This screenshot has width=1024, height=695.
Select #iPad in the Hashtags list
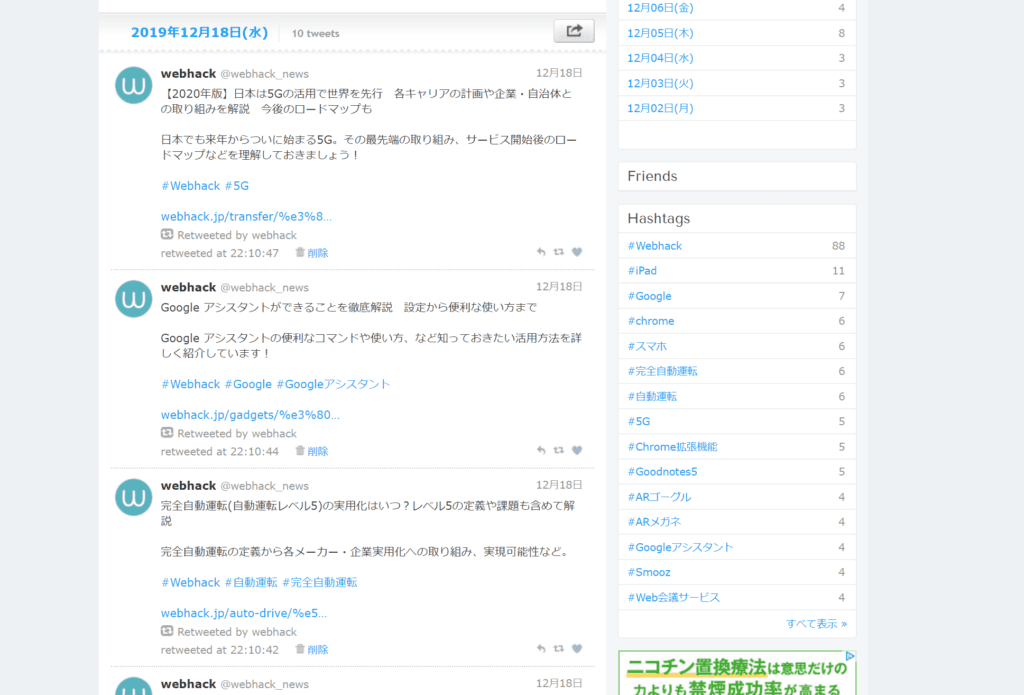point(642,271)
